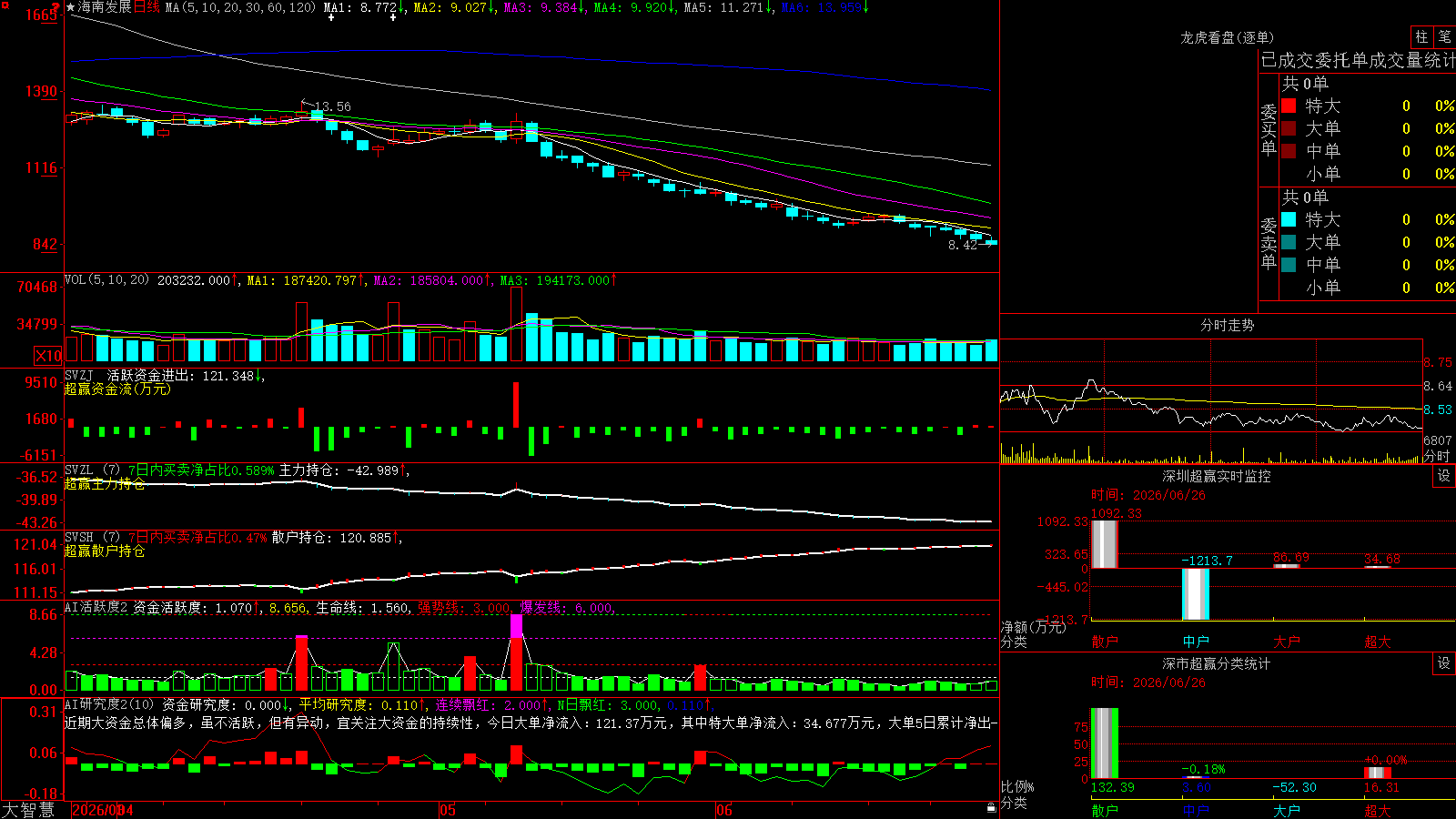The height and width of the screenshot is (819, 1456).
Task: Click the -1213.7 cyan bar for 中户
Action: [x=1195, y=594]
